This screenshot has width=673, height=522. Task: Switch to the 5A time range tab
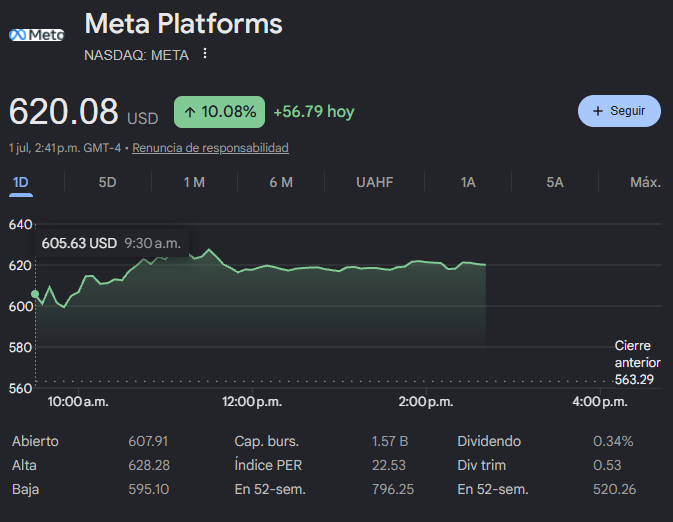[555, 182]
